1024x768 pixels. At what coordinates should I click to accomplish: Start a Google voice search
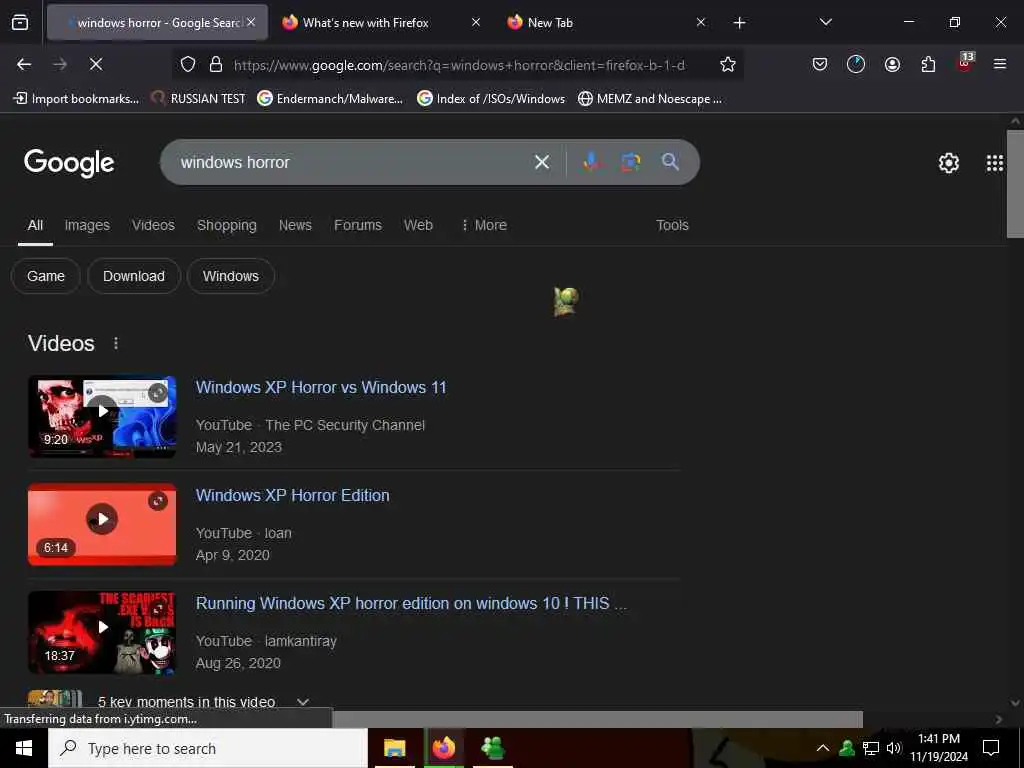[x=592, y=162]
